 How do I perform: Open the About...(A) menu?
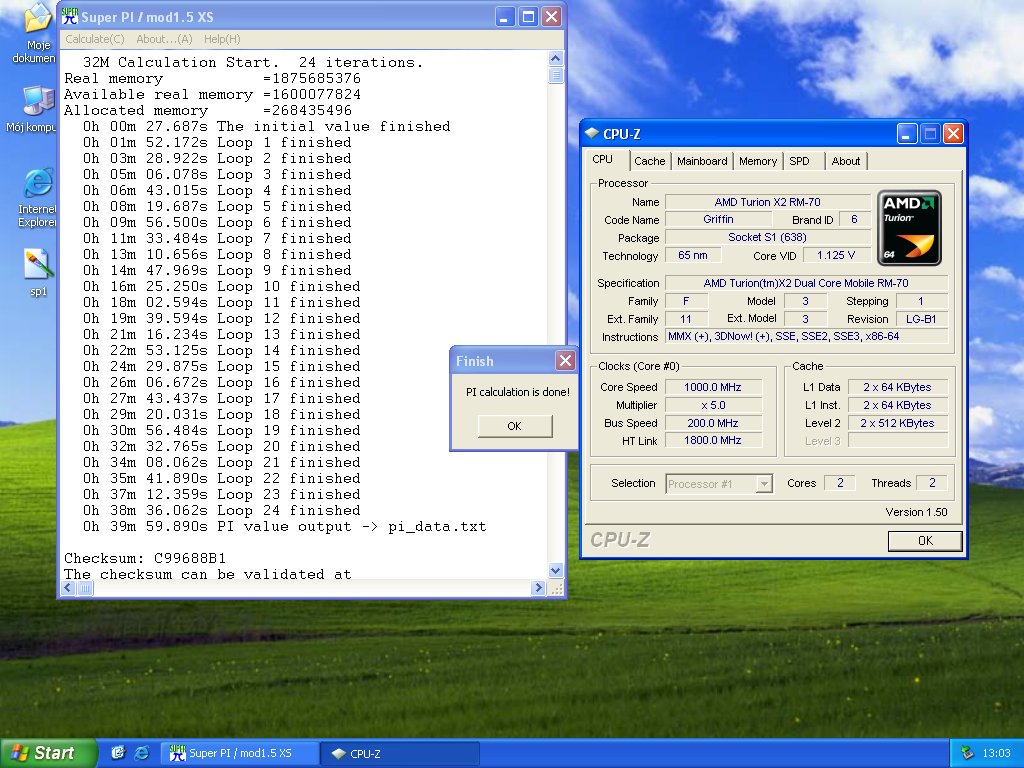164,39
